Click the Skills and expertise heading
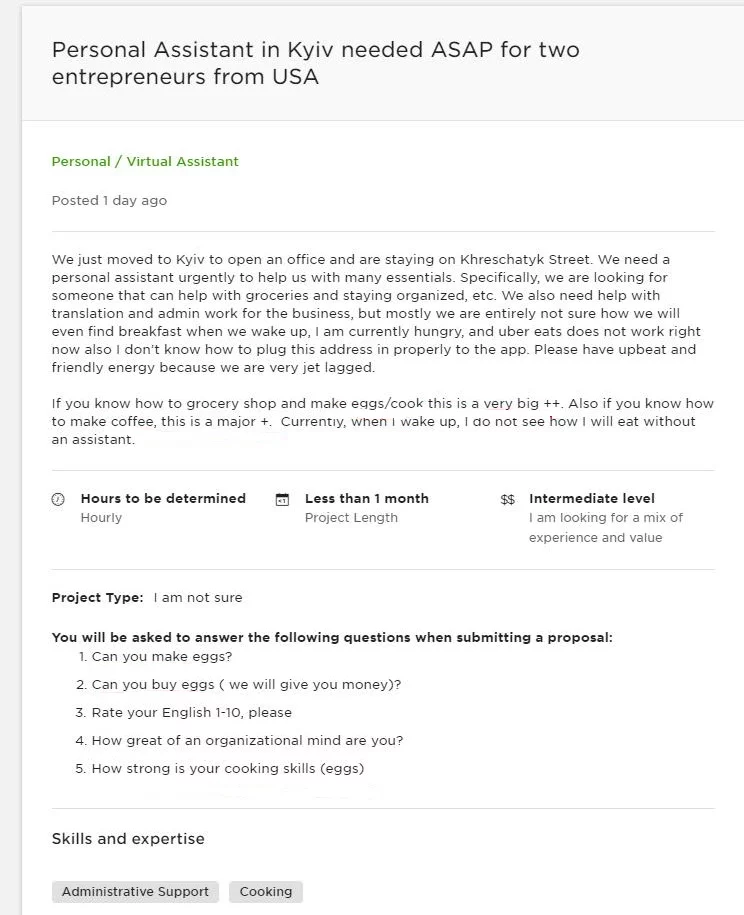The height and width of the screenshot is (915, 744). [x=128, y=839]
